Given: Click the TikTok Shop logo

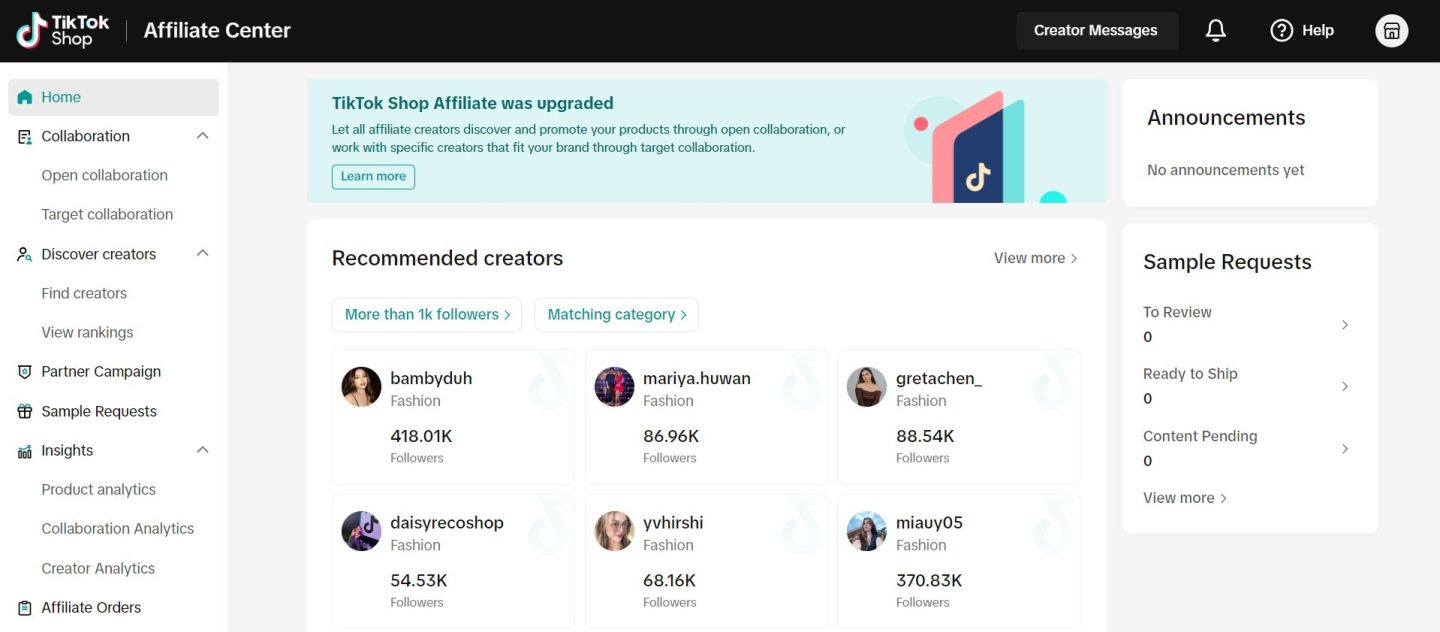Looking at the screenshot, I should click(x=63, y=31).
